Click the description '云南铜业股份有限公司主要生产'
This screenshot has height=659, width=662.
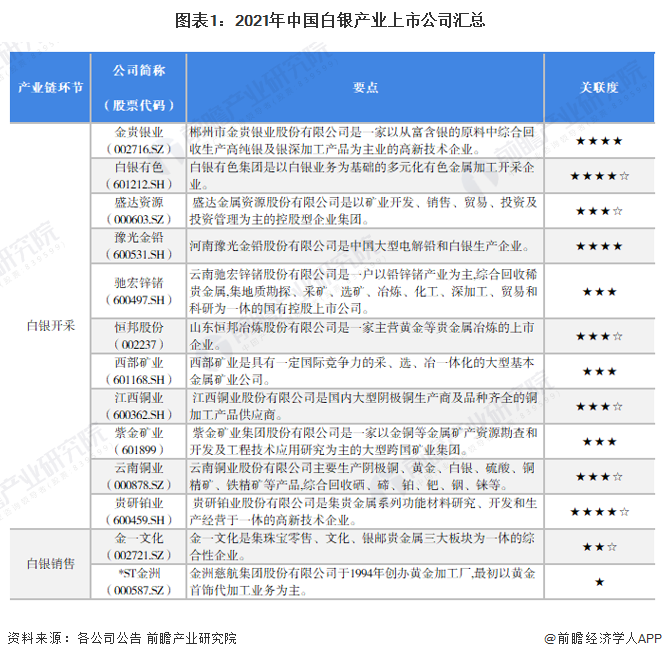click(x=362, y=476)
